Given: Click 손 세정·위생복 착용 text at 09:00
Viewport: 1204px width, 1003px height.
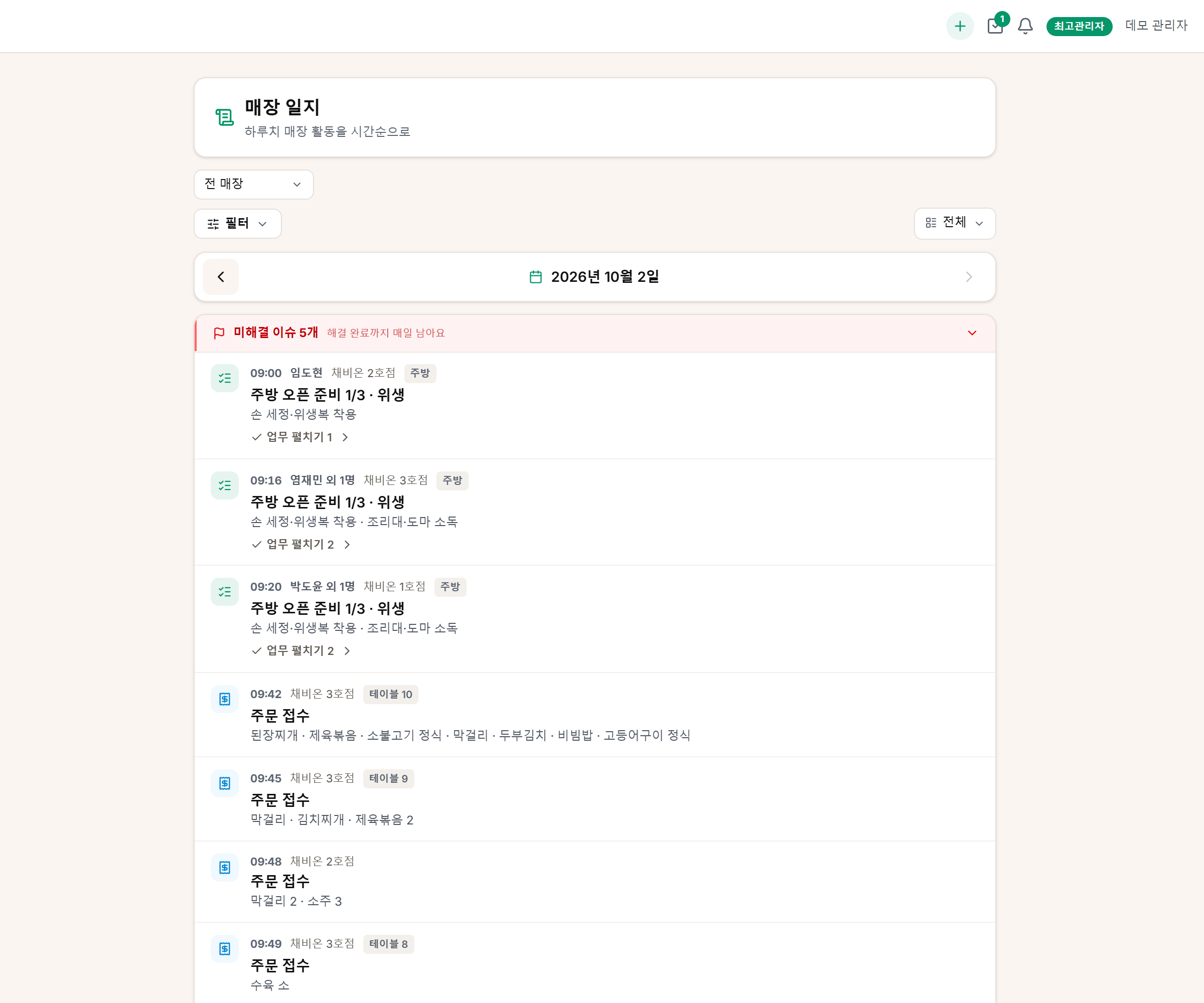Looking at the screenshot, I should pos(304,414).
